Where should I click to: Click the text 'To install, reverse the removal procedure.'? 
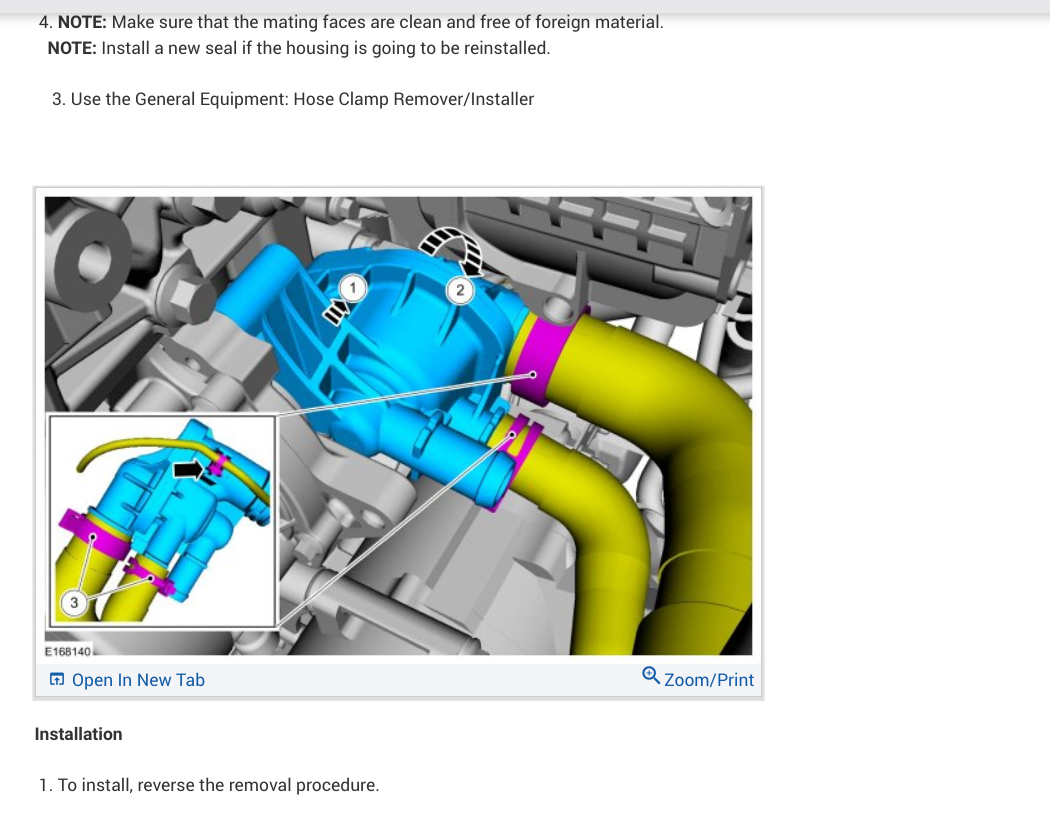[x=218, y=785]
